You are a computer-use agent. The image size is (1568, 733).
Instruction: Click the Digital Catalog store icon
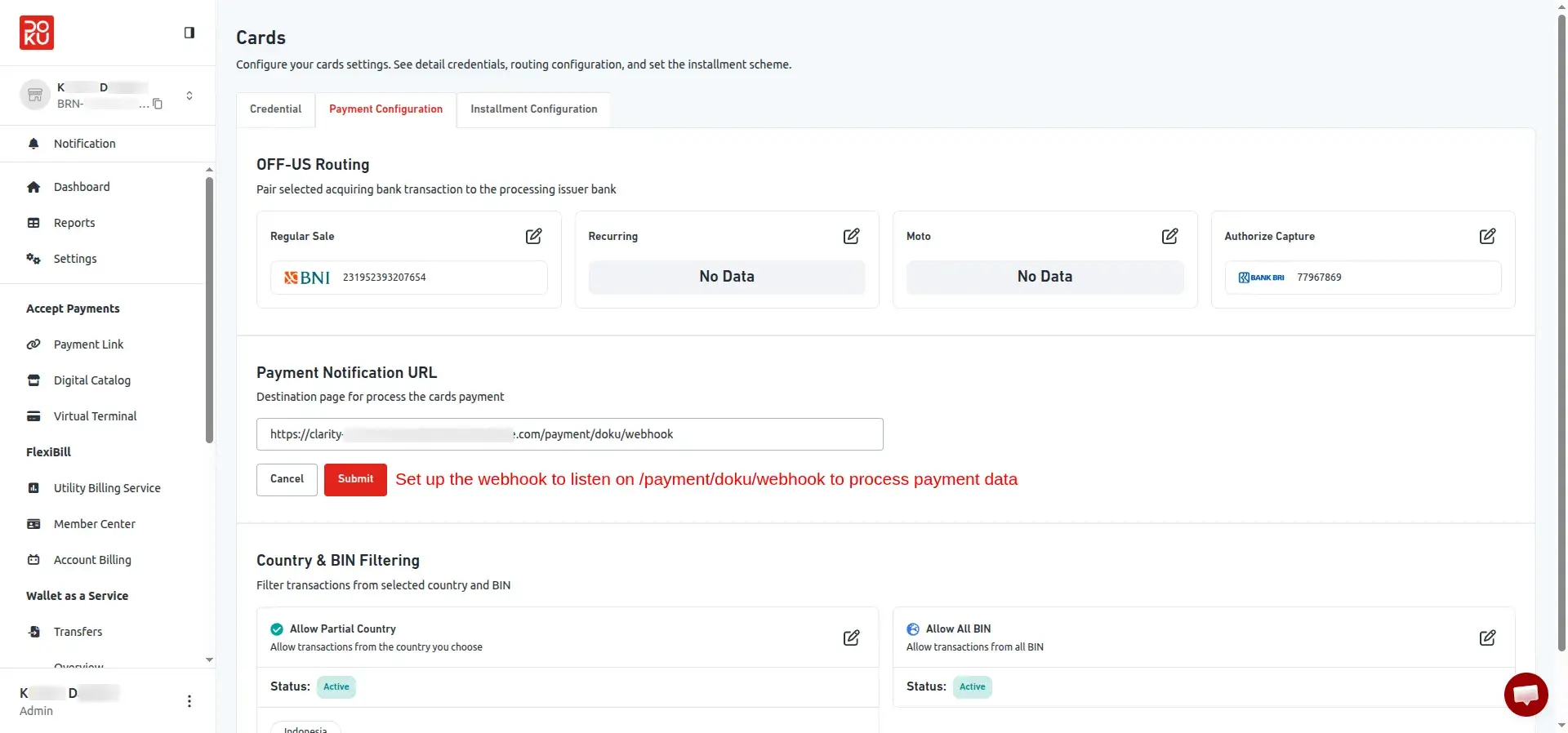coord(33,380)
